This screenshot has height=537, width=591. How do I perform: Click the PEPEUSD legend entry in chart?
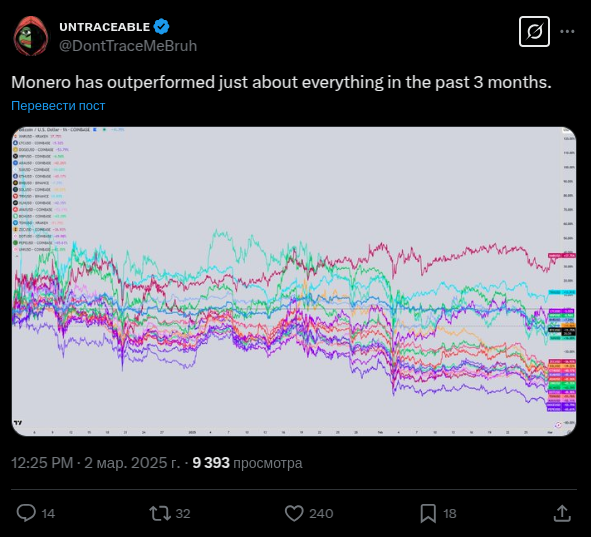[41, 243]
